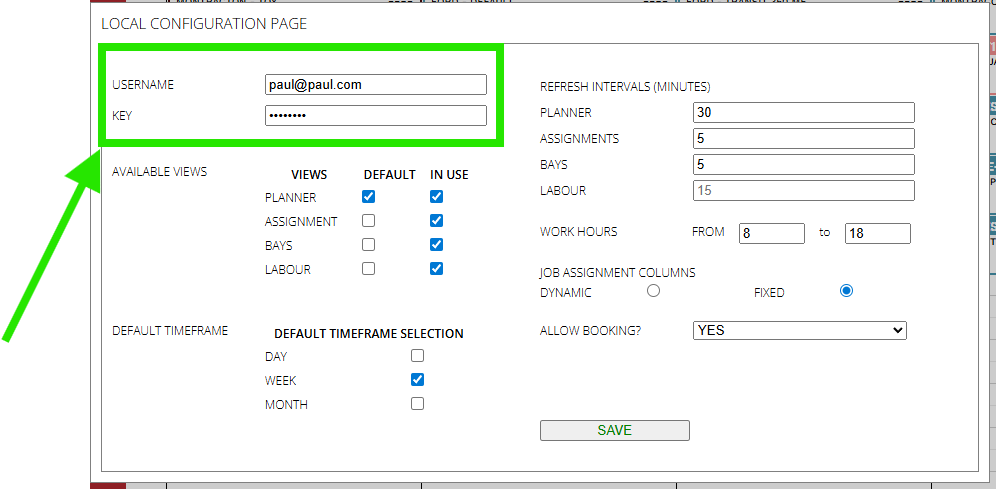Enable BAYS default checkbox
Image resolution: width=996 pixels, height=489 pixels.
[368, 244]
